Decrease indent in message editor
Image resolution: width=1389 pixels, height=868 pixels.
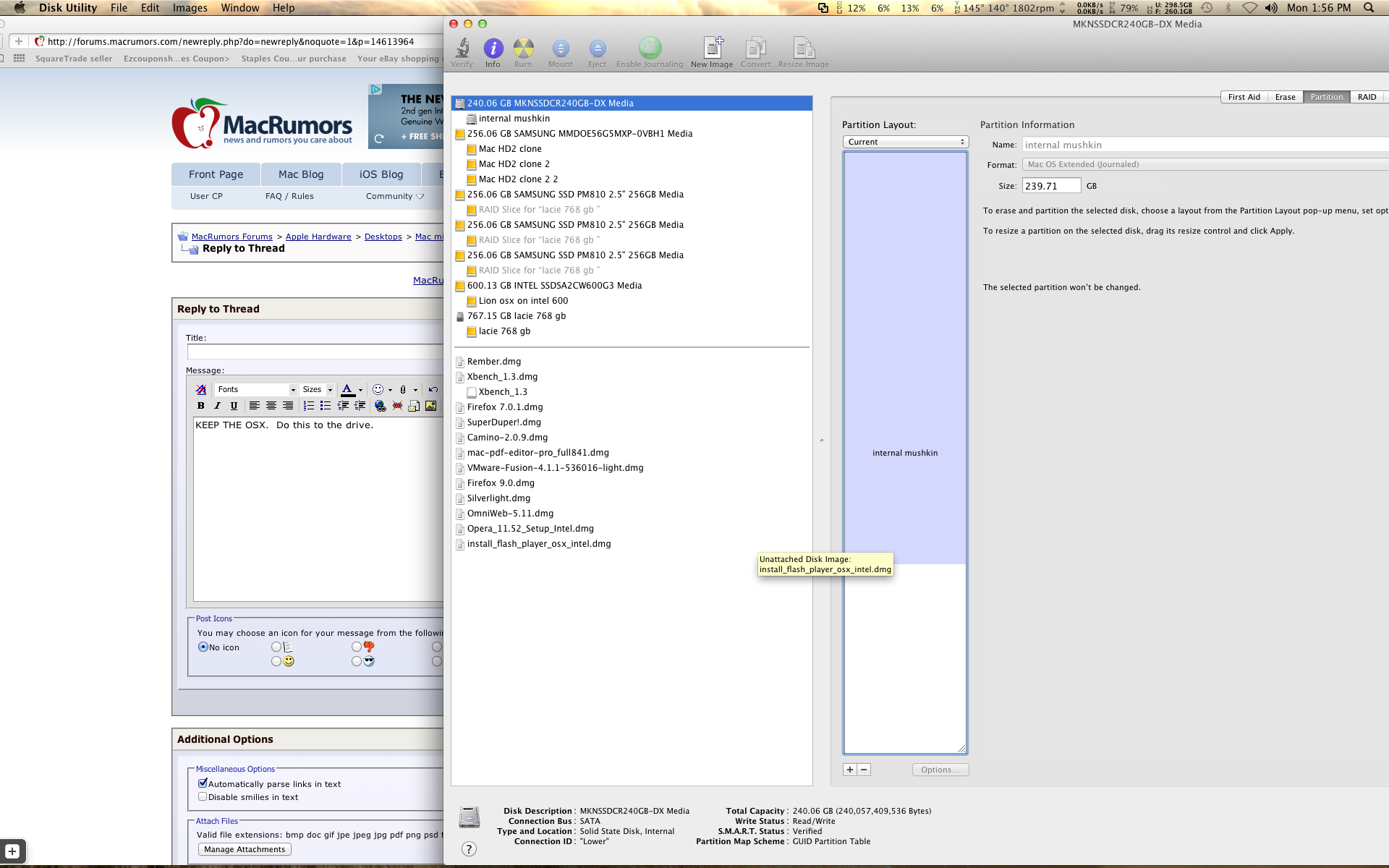coord(344,406)
